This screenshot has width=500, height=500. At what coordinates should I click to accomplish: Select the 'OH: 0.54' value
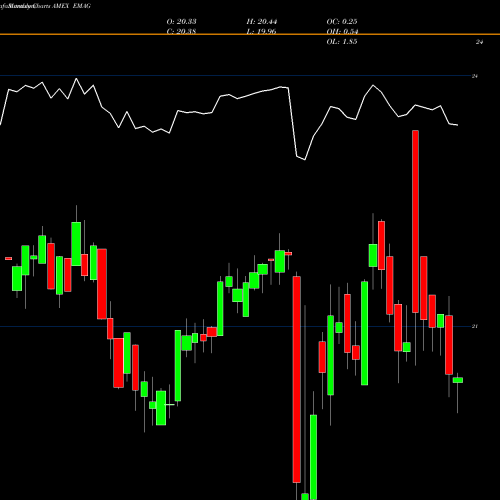click(x=342, y=32)
